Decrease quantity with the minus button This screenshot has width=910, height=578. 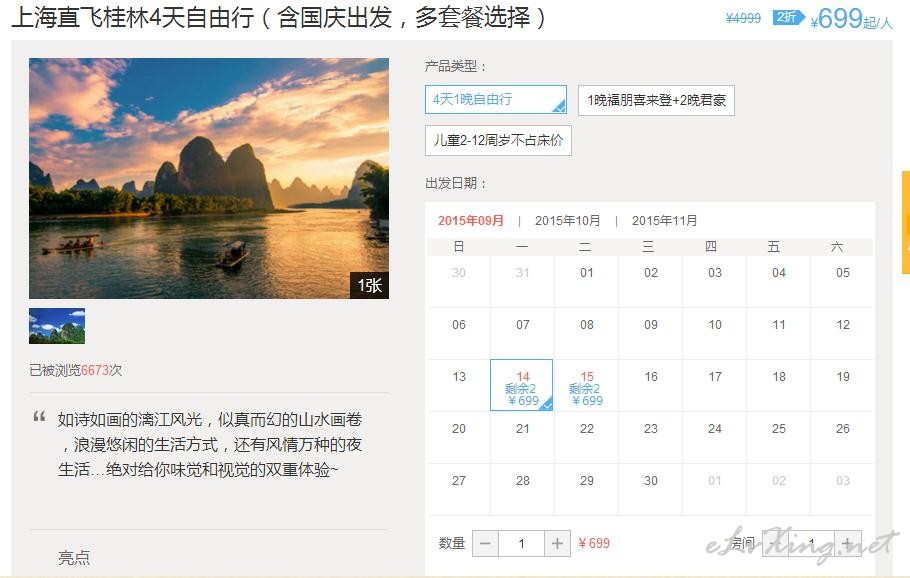coord(485,544)
